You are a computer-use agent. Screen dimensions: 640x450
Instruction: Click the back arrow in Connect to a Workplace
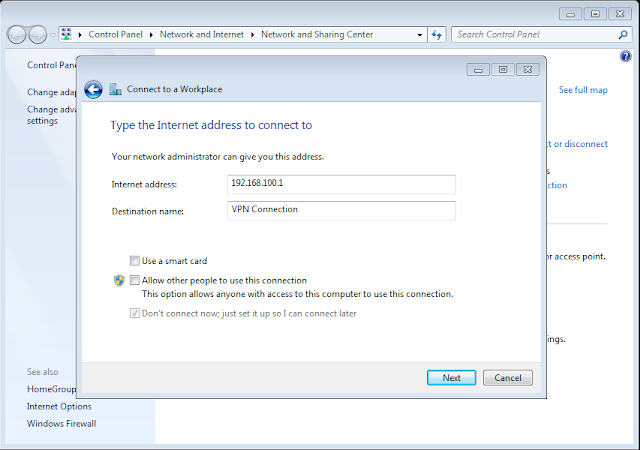[x=93, y=89]
